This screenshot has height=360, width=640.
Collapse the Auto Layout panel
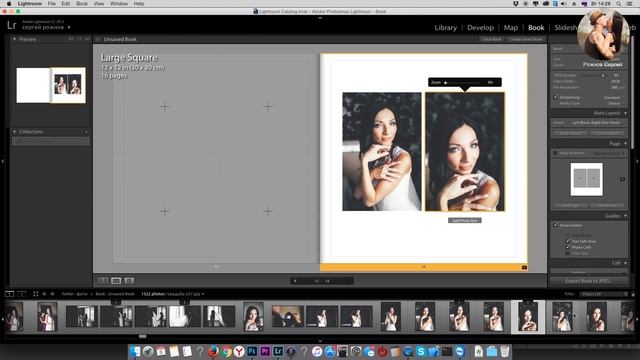[626, 113]
